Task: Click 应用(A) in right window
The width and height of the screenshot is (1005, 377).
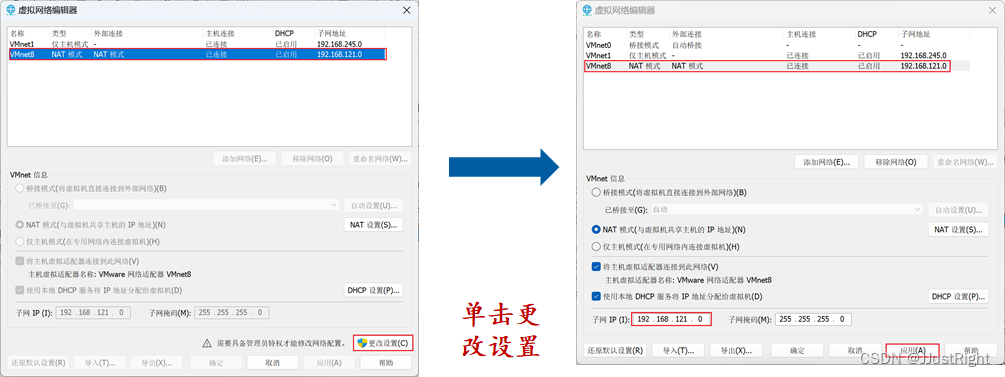Action: coord(912,351)
